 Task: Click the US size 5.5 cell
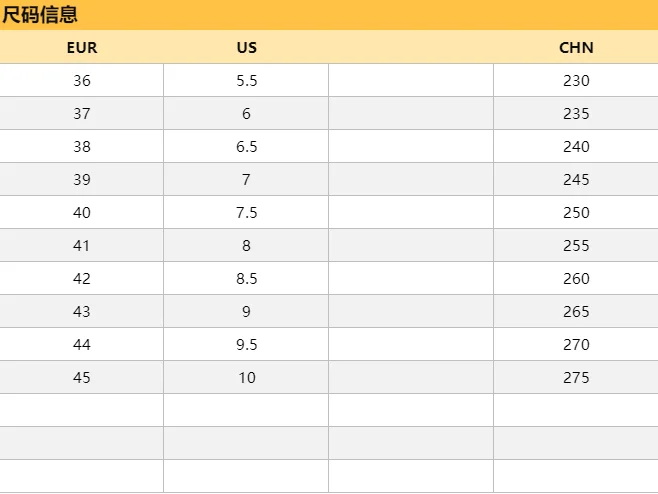click(246, 81)
